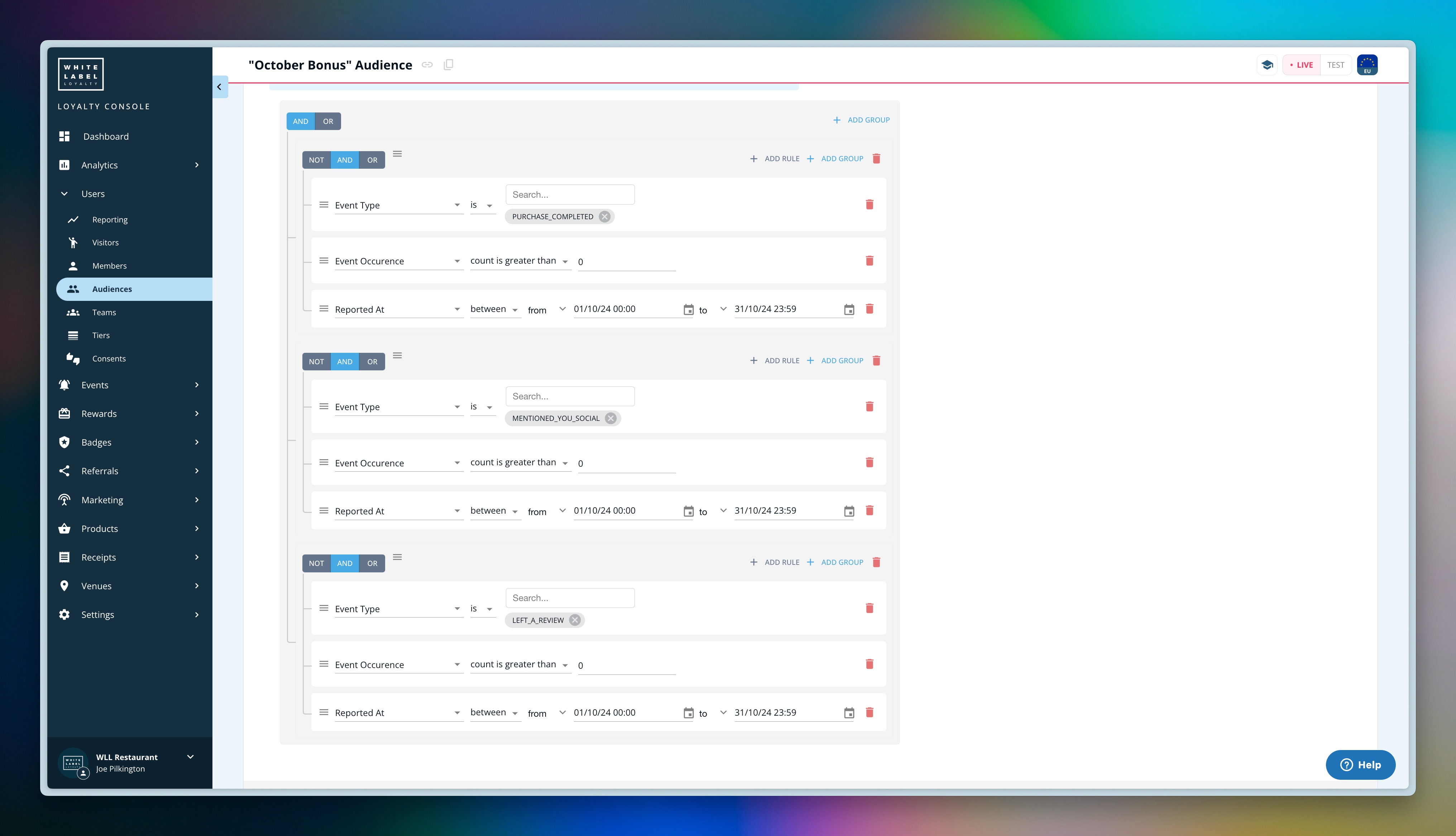This screenshot has width=1456, height=836.
Task: Click ADD RULE in the third group
Action: coord(775,562)
